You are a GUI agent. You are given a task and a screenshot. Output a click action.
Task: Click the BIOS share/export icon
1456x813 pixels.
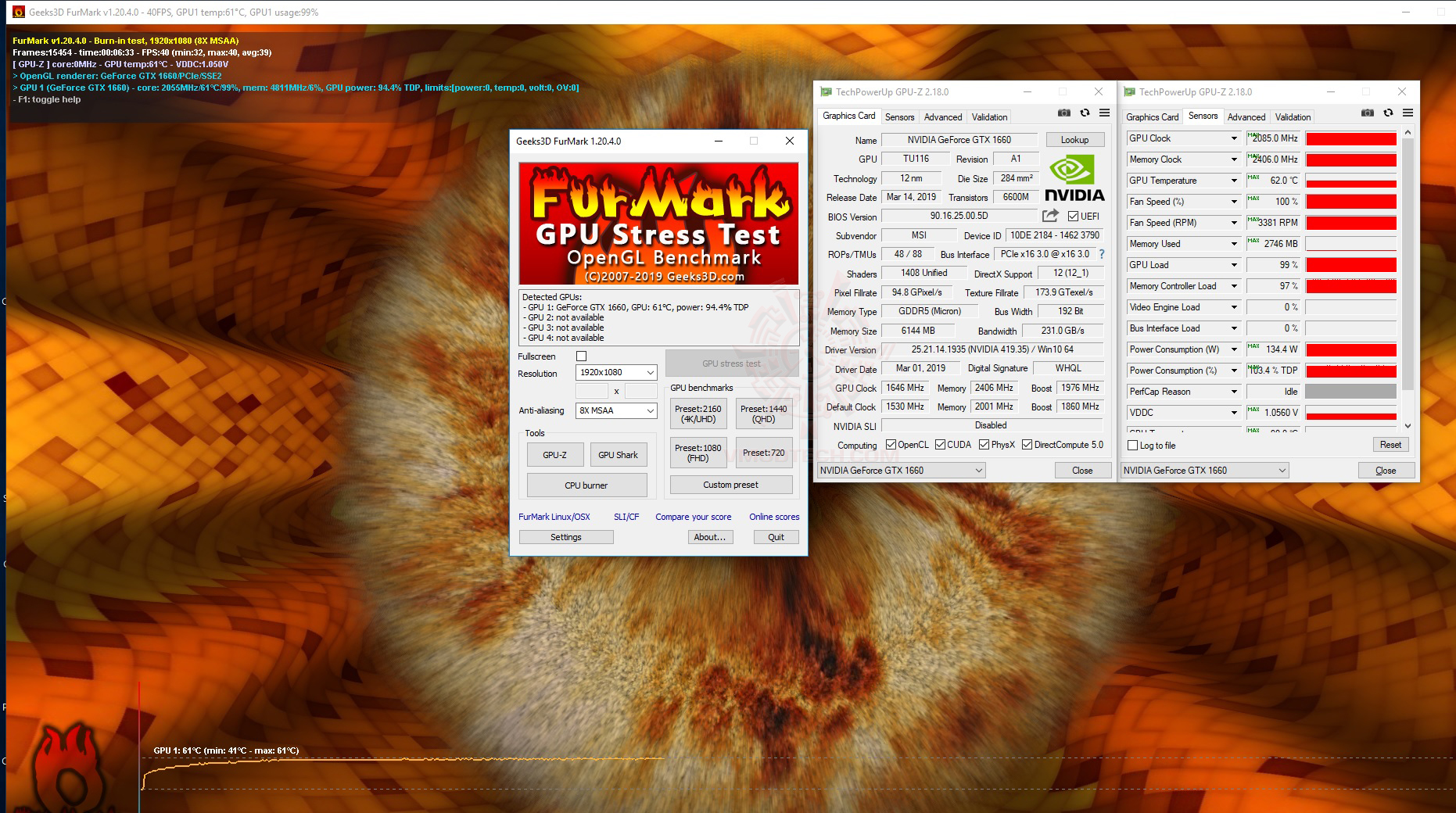coord(1050,216)
